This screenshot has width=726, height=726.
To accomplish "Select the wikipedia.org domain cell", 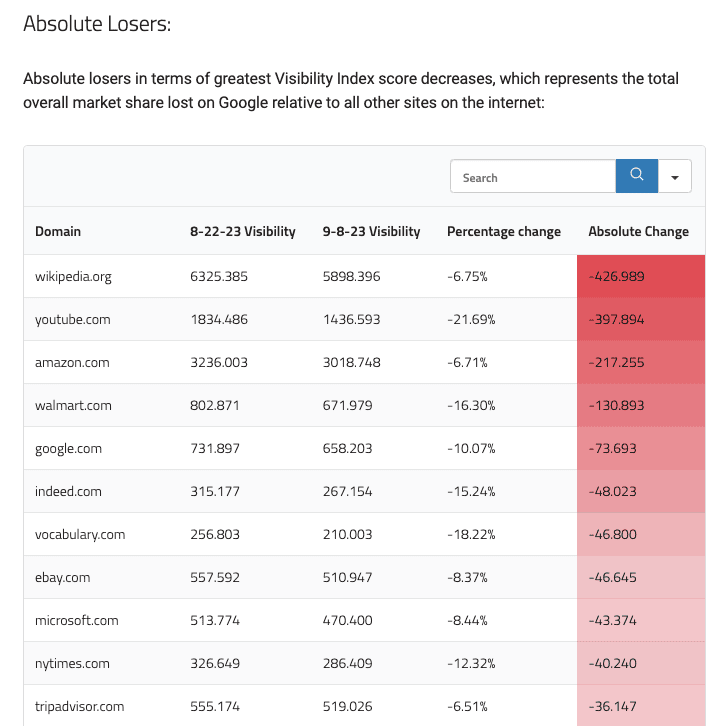I will point(73,276).
